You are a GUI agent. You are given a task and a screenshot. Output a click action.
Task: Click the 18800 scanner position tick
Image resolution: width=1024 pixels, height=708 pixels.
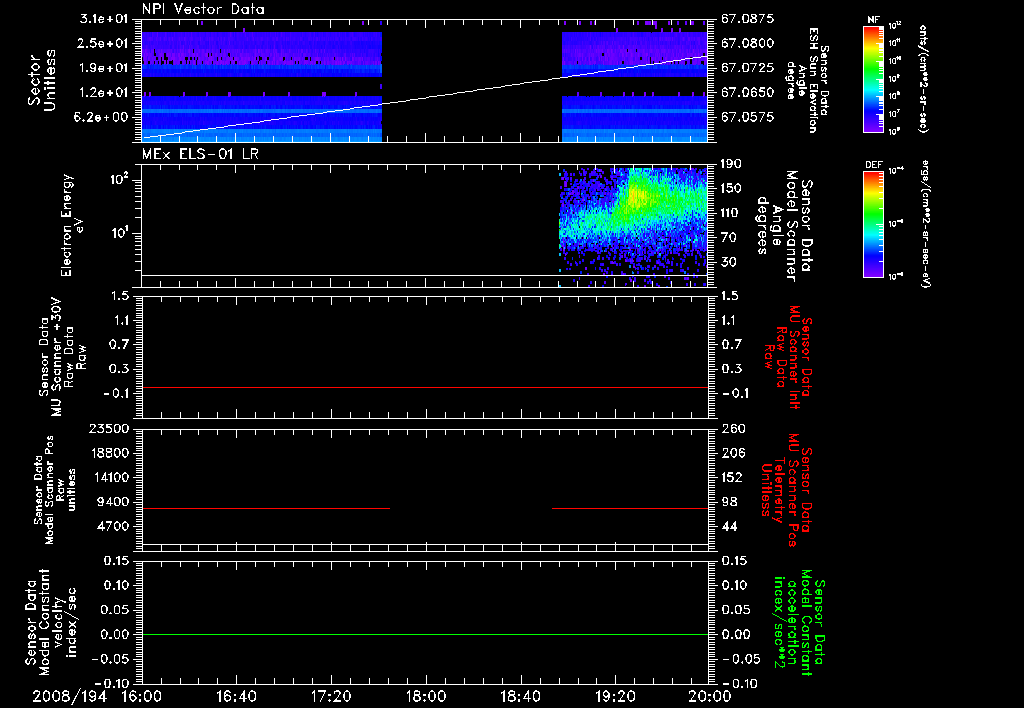pyautogui.click(x=108, y=453)
